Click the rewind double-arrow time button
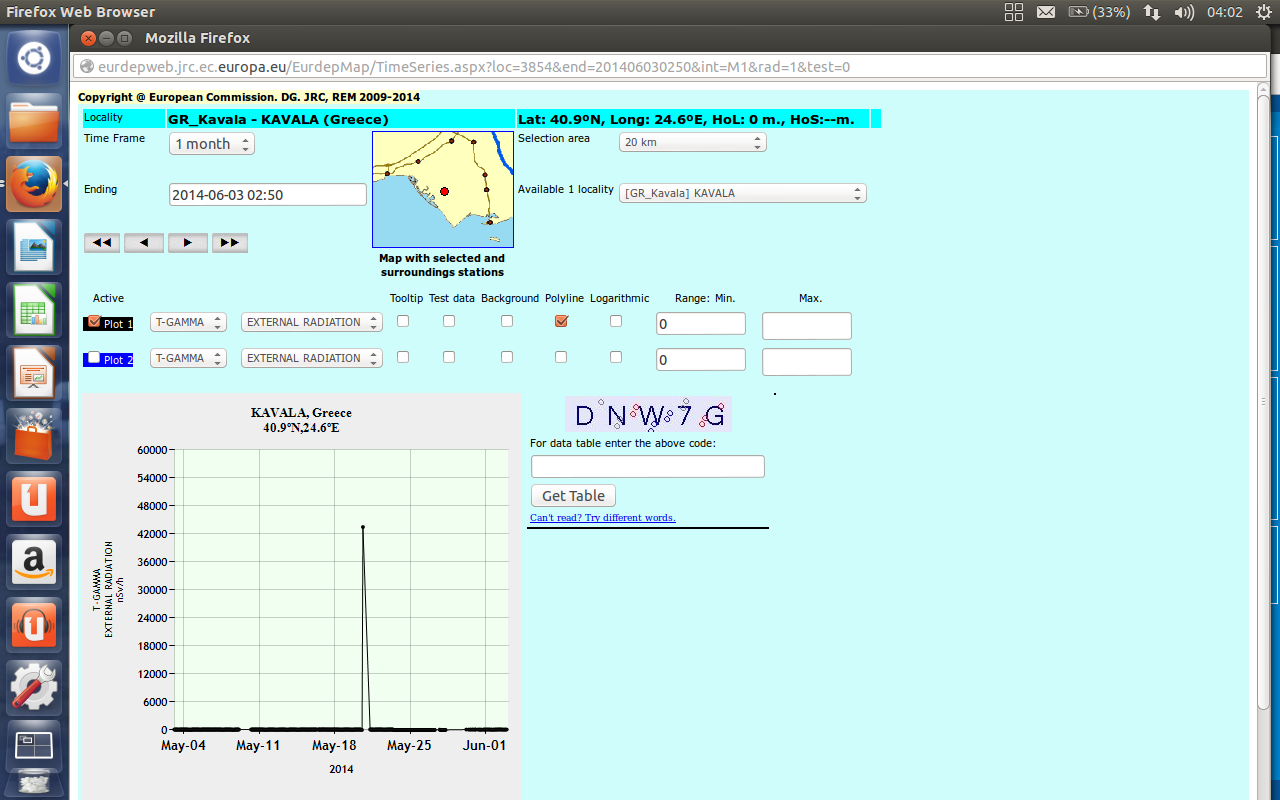The height and width of the screenshot is (800, 1280). (102, 243)
